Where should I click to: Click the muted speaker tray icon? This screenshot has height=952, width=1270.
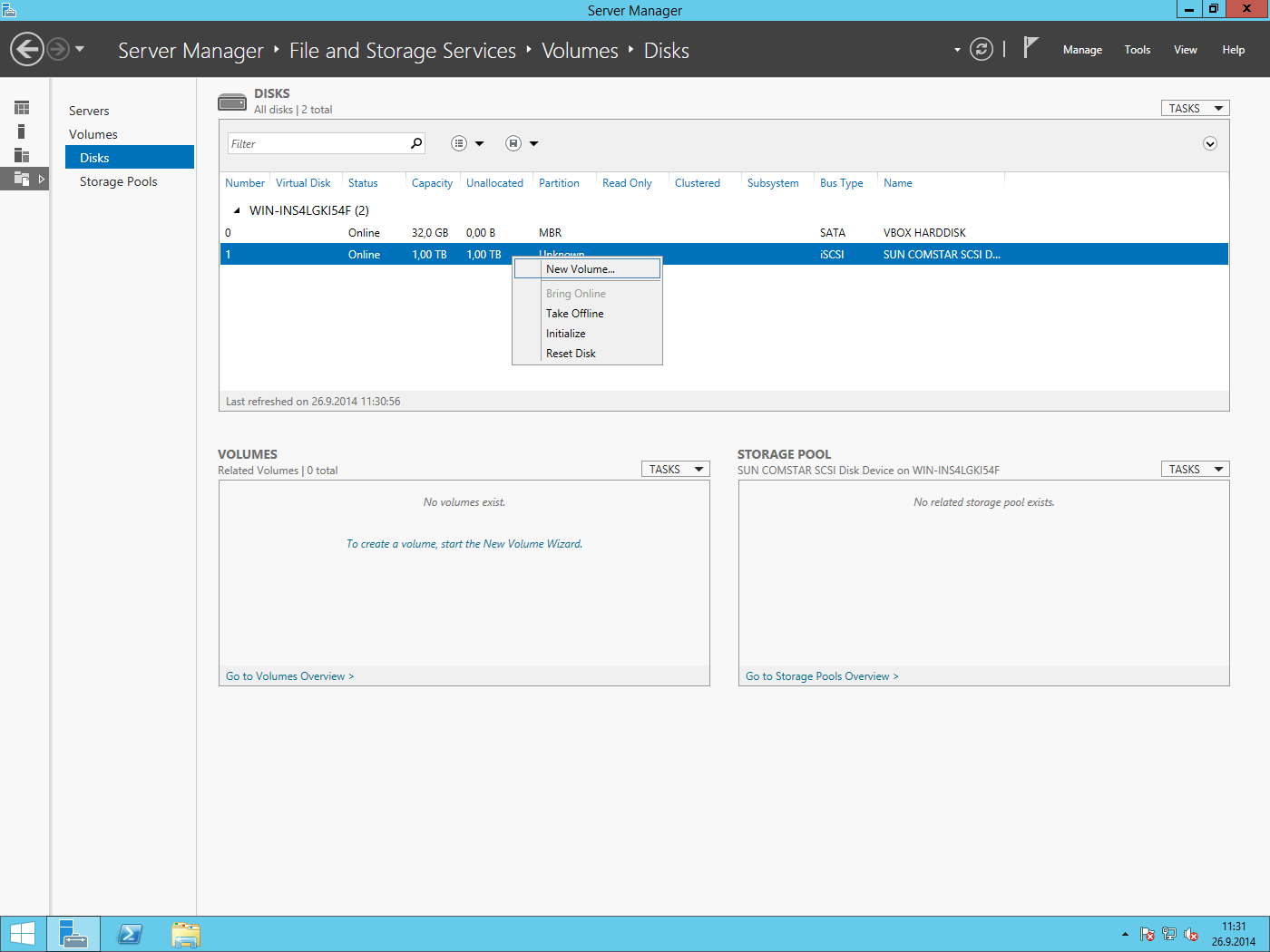click(x=1191, y=934)
